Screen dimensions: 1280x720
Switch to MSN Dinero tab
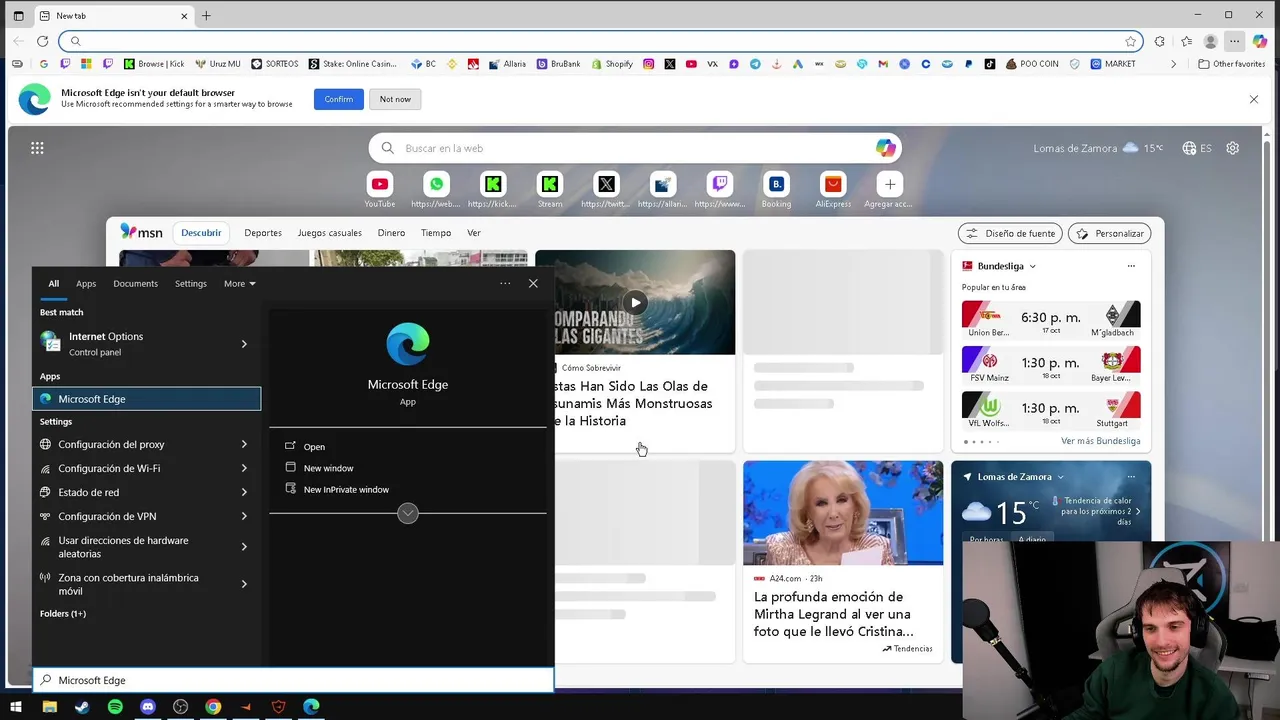[x=391, y=233]
